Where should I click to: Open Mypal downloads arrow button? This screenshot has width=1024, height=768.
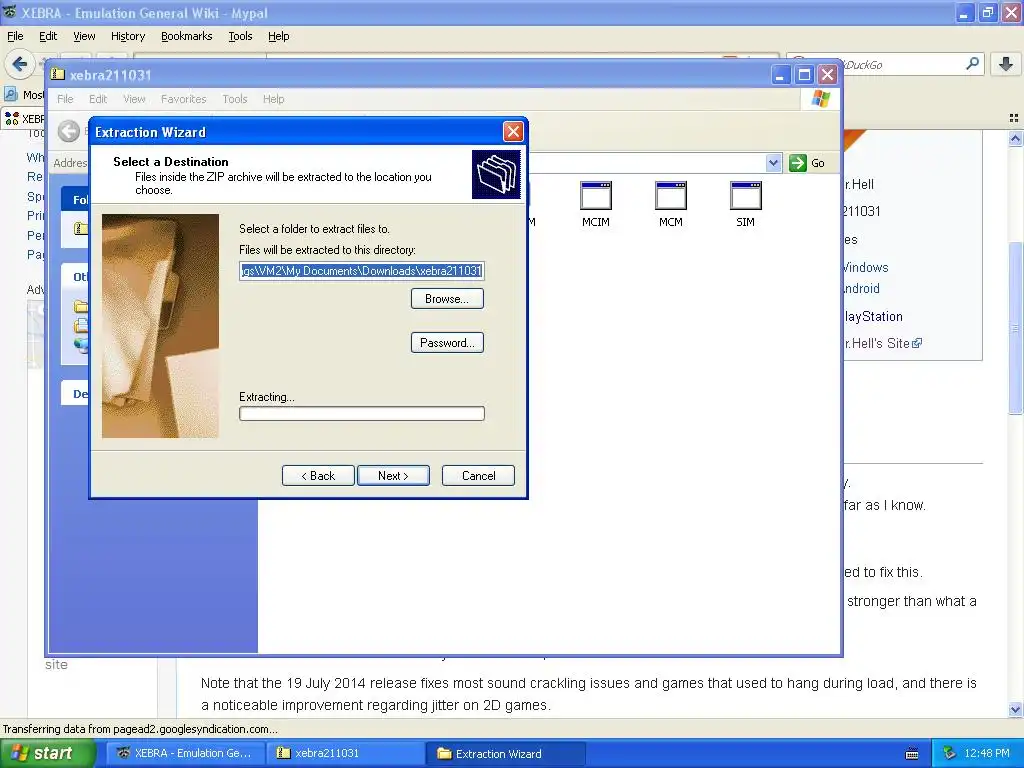point(1006,64)
